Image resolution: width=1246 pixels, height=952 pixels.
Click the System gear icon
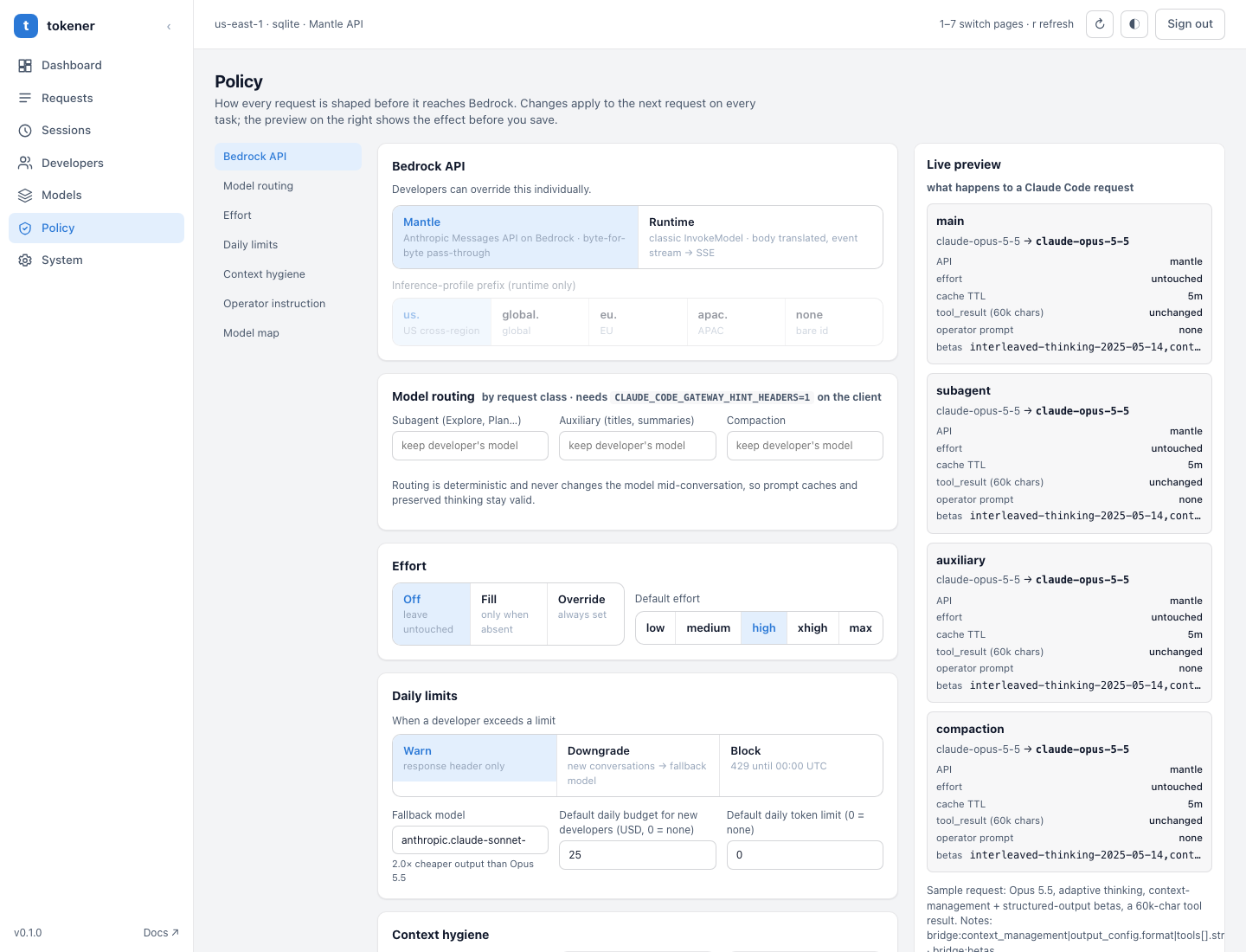point(25,261)
